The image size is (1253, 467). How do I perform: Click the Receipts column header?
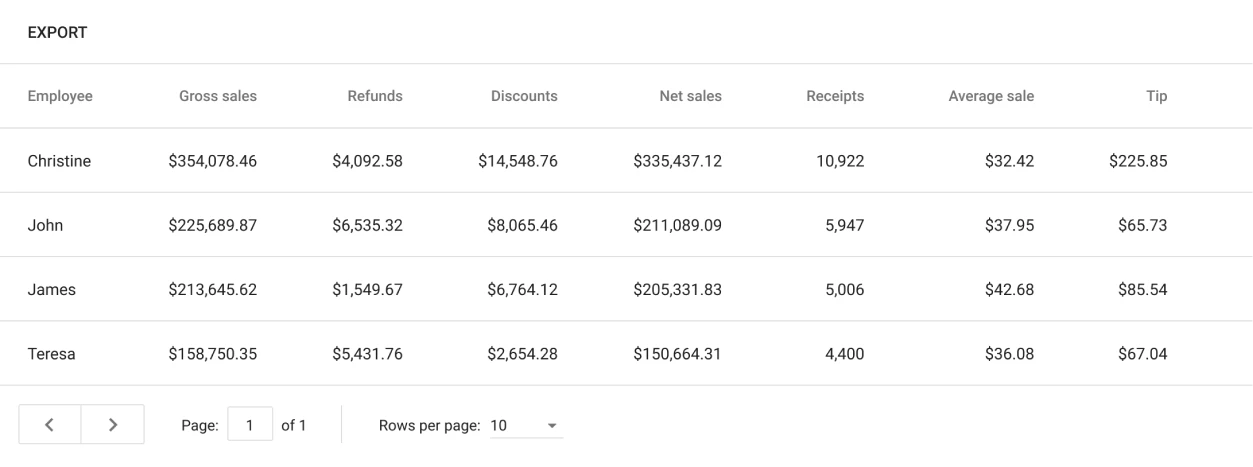(834, 97)
